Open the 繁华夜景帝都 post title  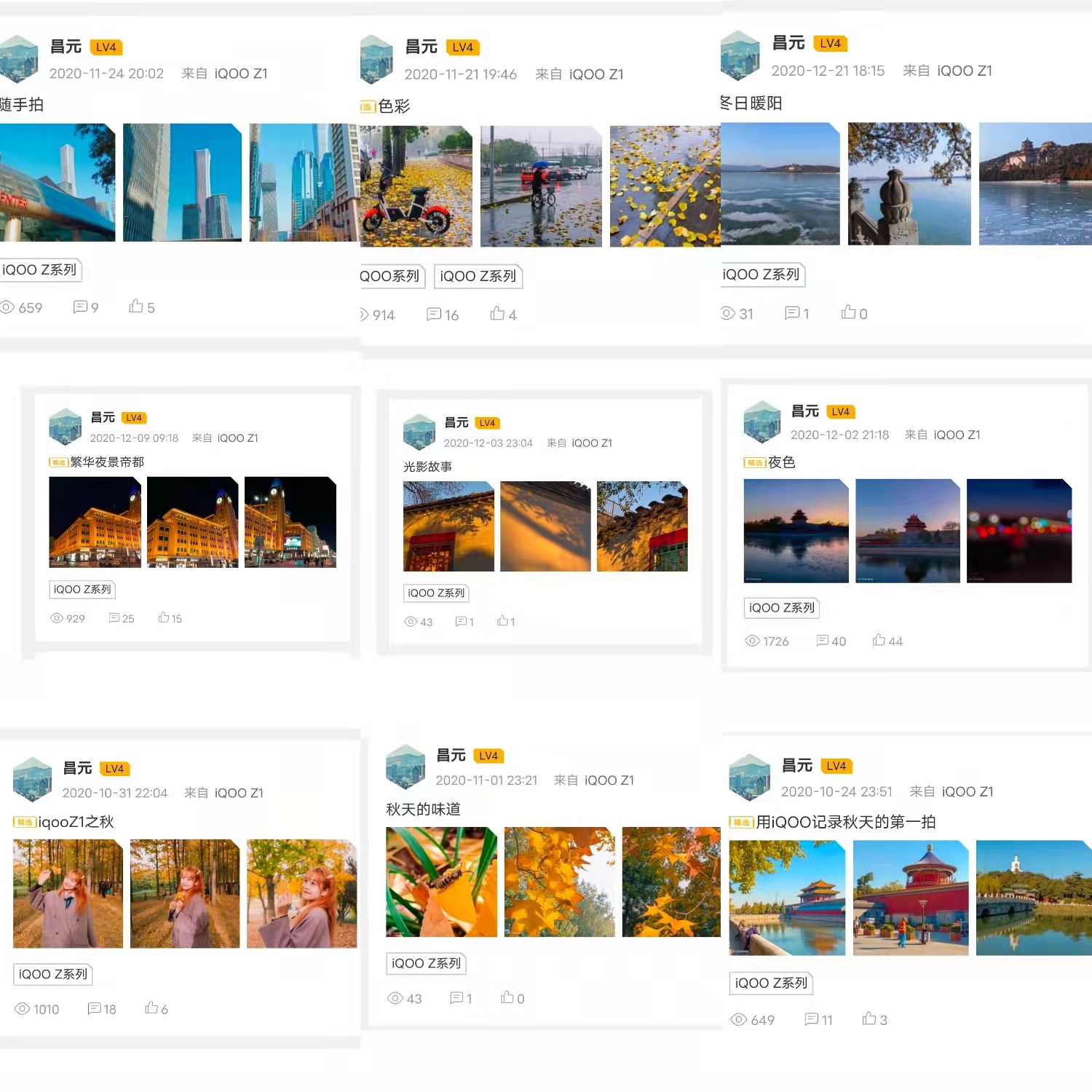(107, 462)
